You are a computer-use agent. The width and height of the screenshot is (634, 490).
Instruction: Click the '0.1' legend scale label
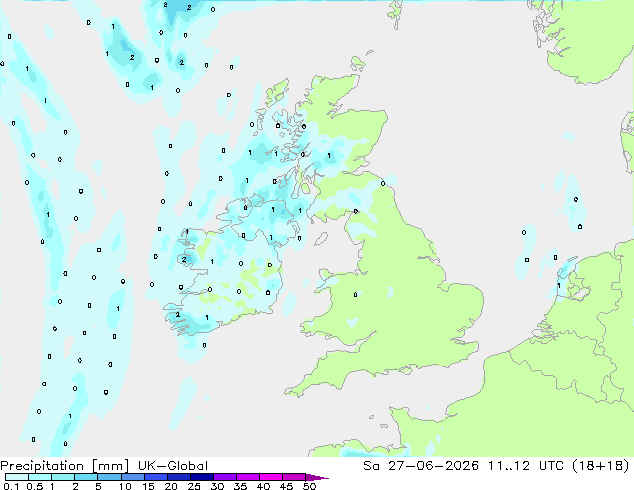pyautogui.click(x=11, y=486)
